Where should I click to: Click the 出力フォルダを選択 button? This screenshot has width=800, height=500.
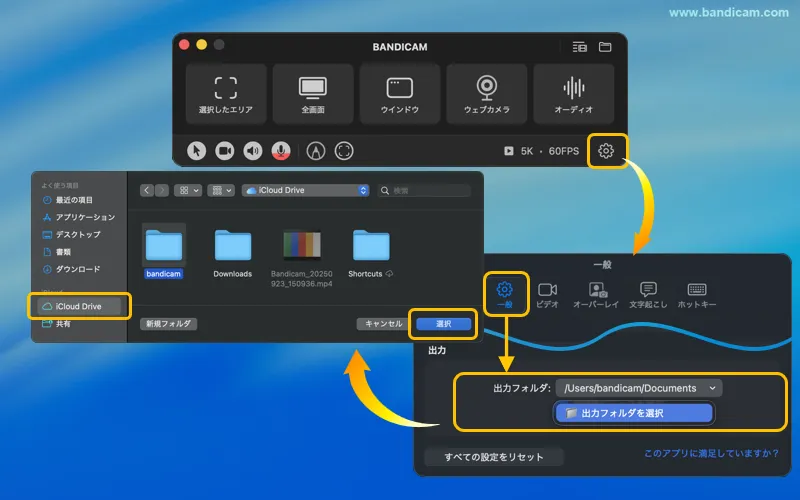[x=634, y=413]
